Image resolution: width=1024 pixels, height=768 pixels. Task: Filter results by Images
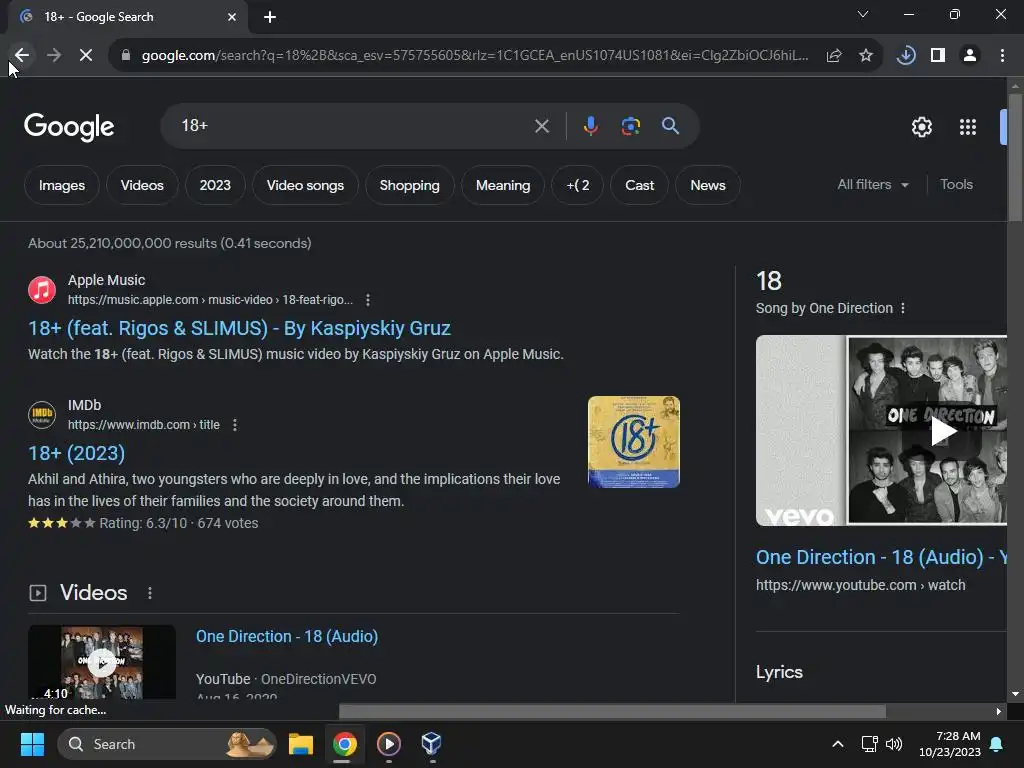[62, 185]
